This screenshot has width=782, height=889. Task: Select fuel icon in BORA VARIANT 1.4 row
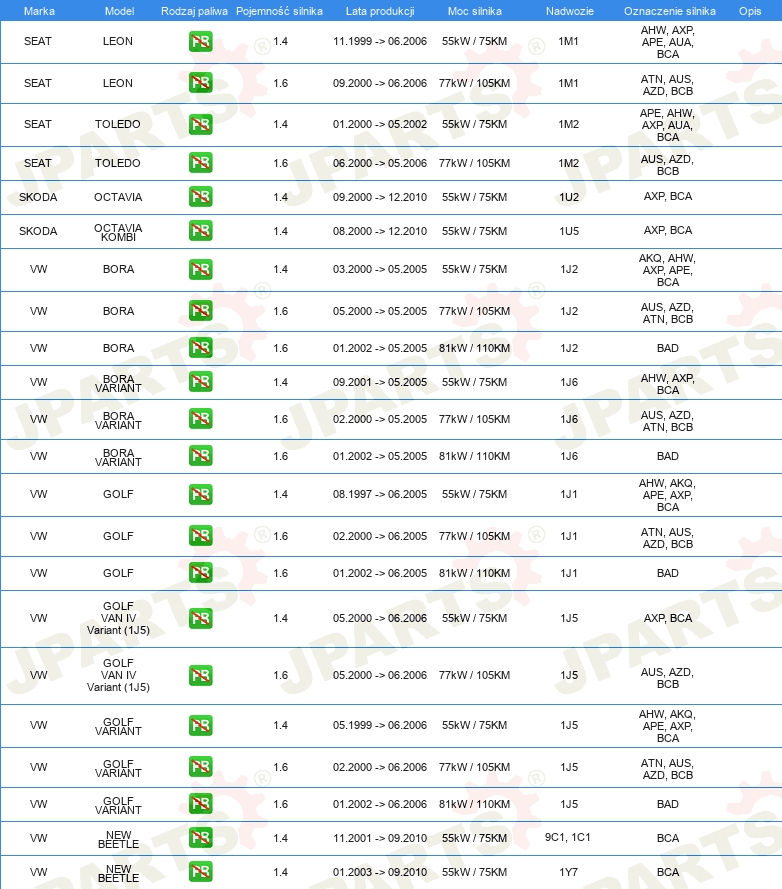pos(201,382)
